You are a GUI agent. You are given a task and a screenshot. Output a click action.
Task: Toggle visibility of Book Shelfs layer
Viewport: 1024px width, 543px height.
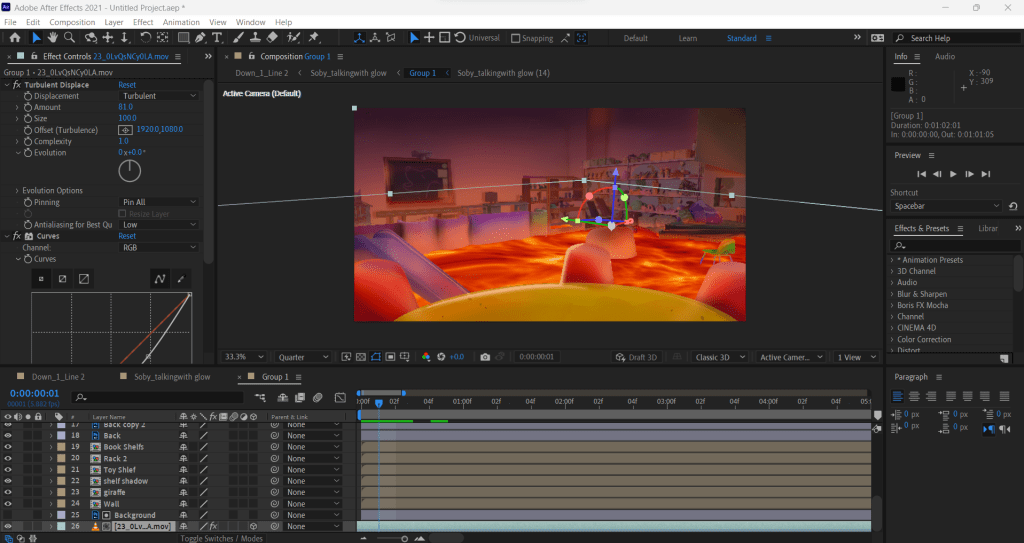(8, 447)
